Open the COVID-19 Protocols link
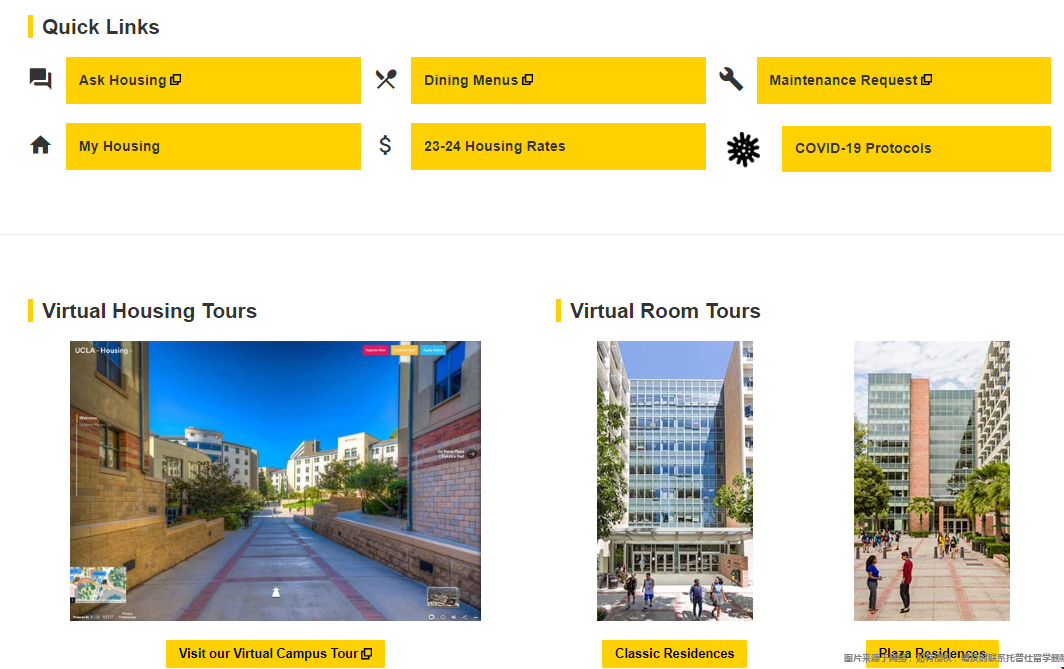Viewport: 1064px width, 669px height. 916,149
